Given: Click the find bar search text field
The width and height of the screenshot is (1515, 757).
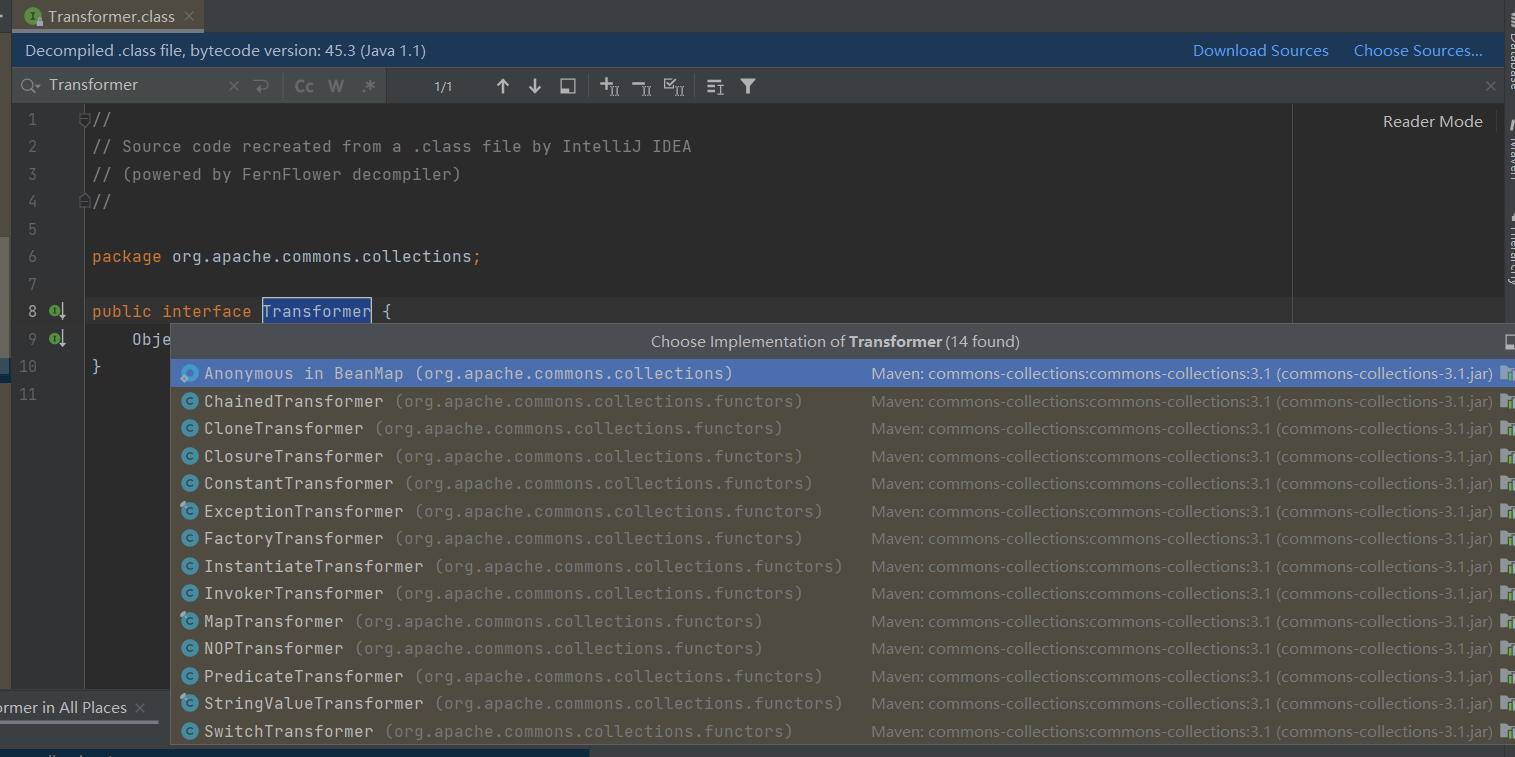Looking at the screenshot, I should (x=135, y=86).
